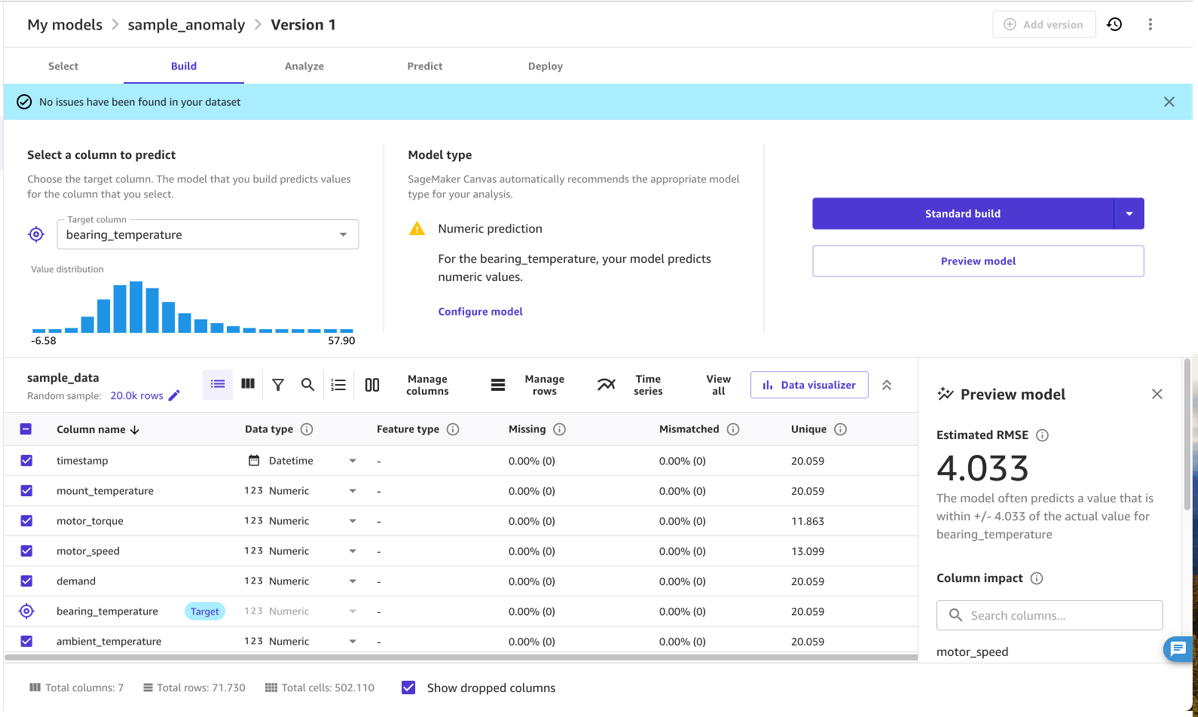The height and width of the screenshot is (717, 1198).
Task: Click the Preview model panel vertical scrollbar
Action: (1187, 436)
